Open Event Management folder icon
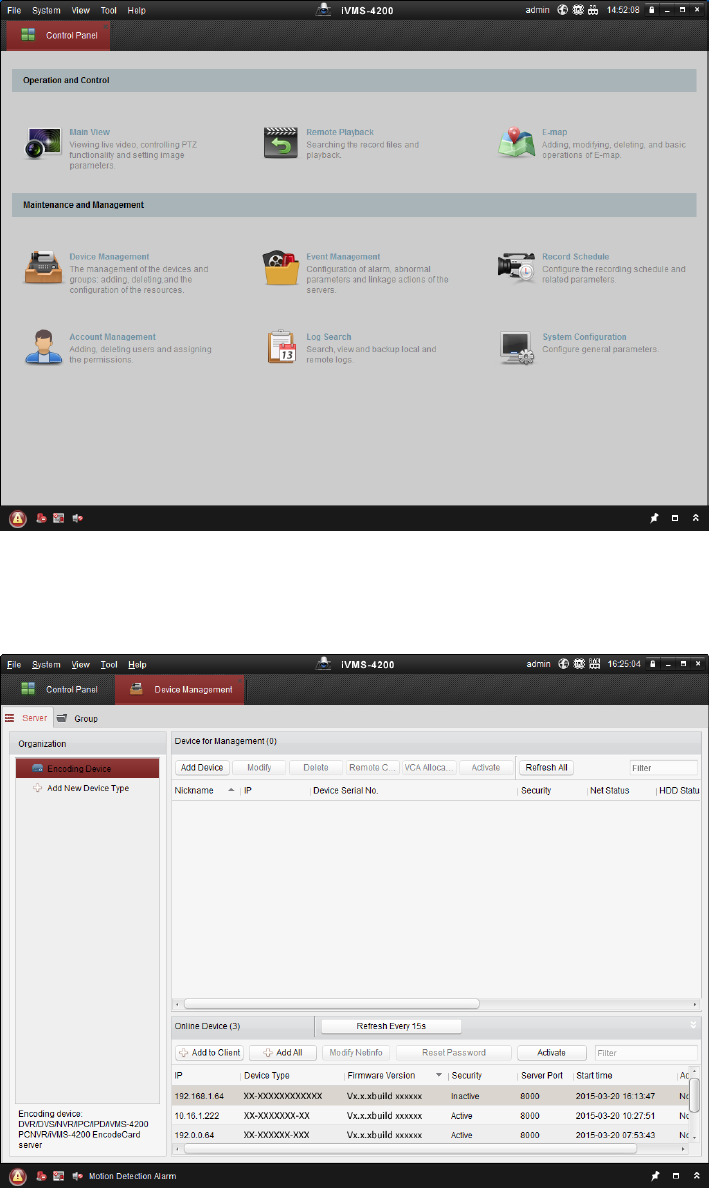The width and height of the screenshot is (709, 1188). click(x=281, y=269)
